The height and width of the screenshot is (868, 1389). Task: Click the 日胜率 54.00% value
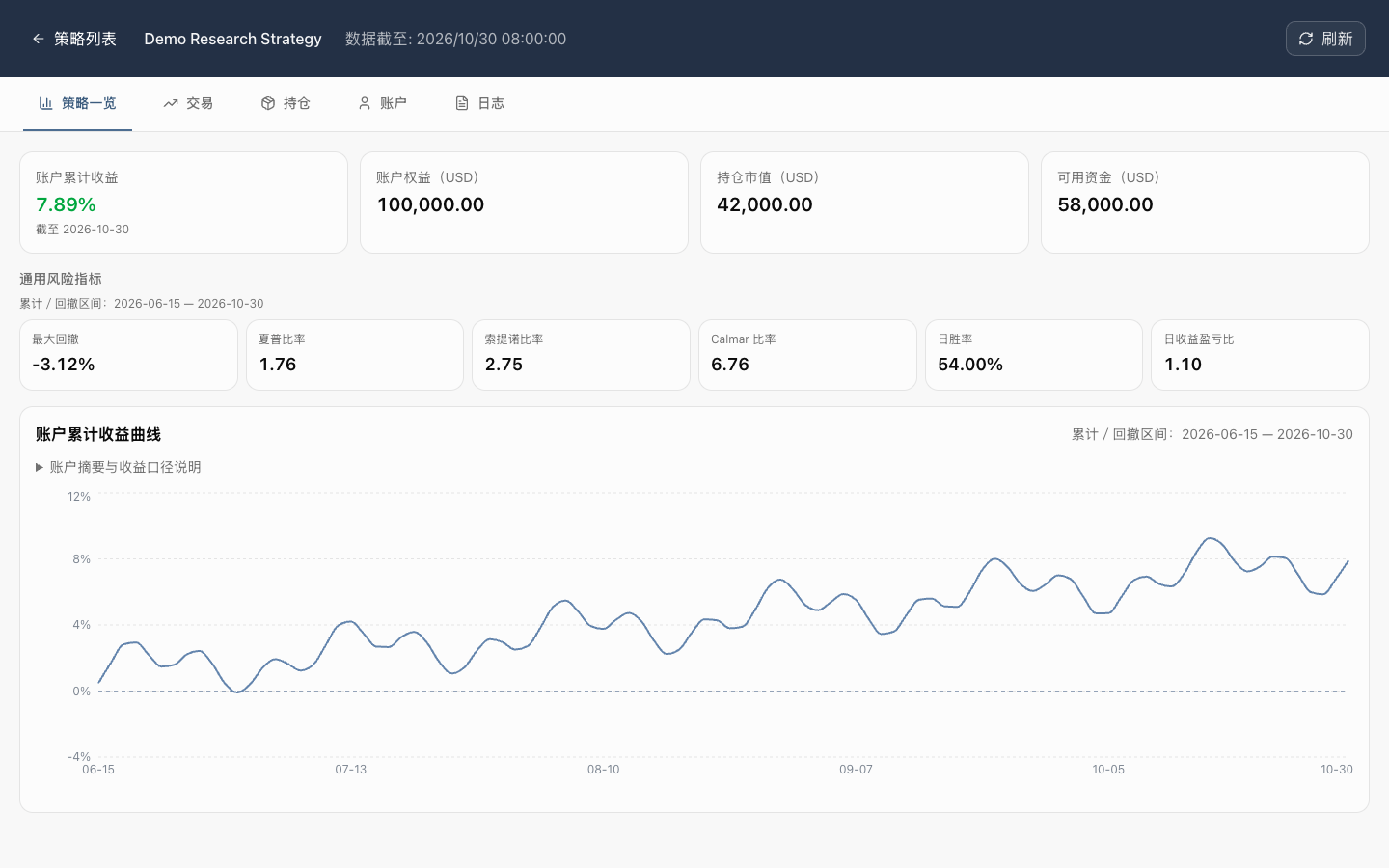970,365
